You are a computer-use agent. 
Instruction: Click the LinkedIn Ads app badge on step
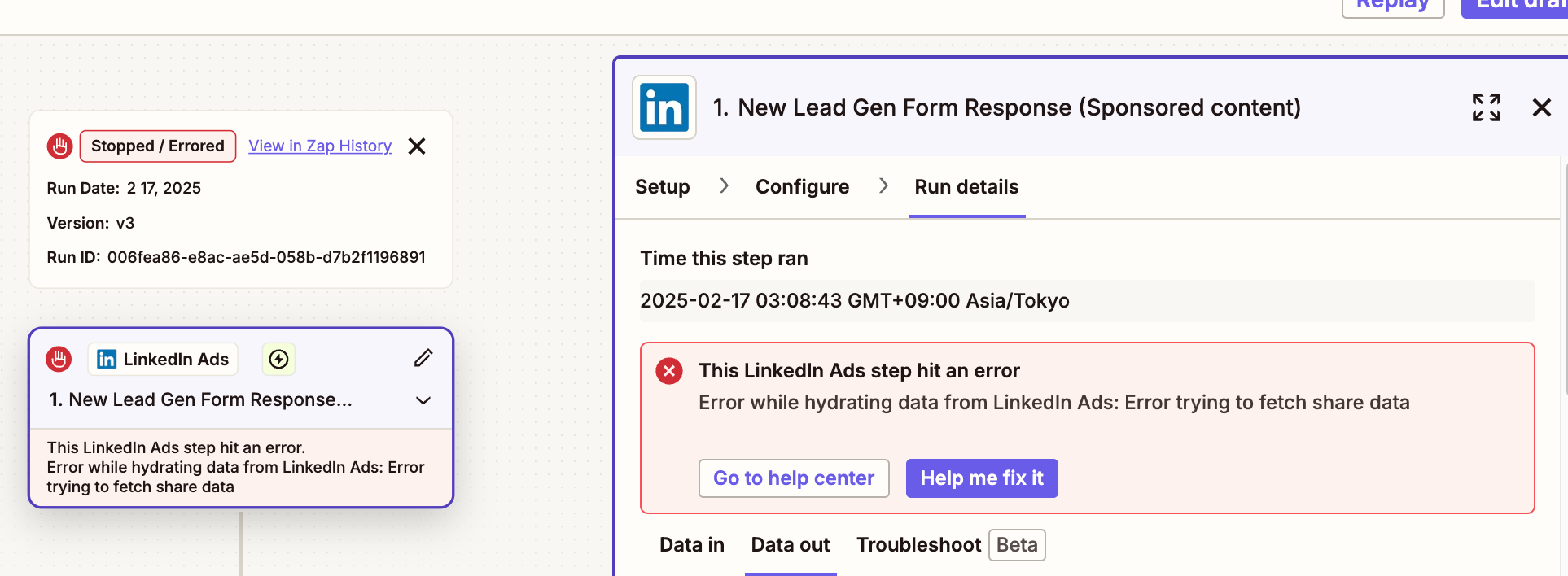click(163, 359)
